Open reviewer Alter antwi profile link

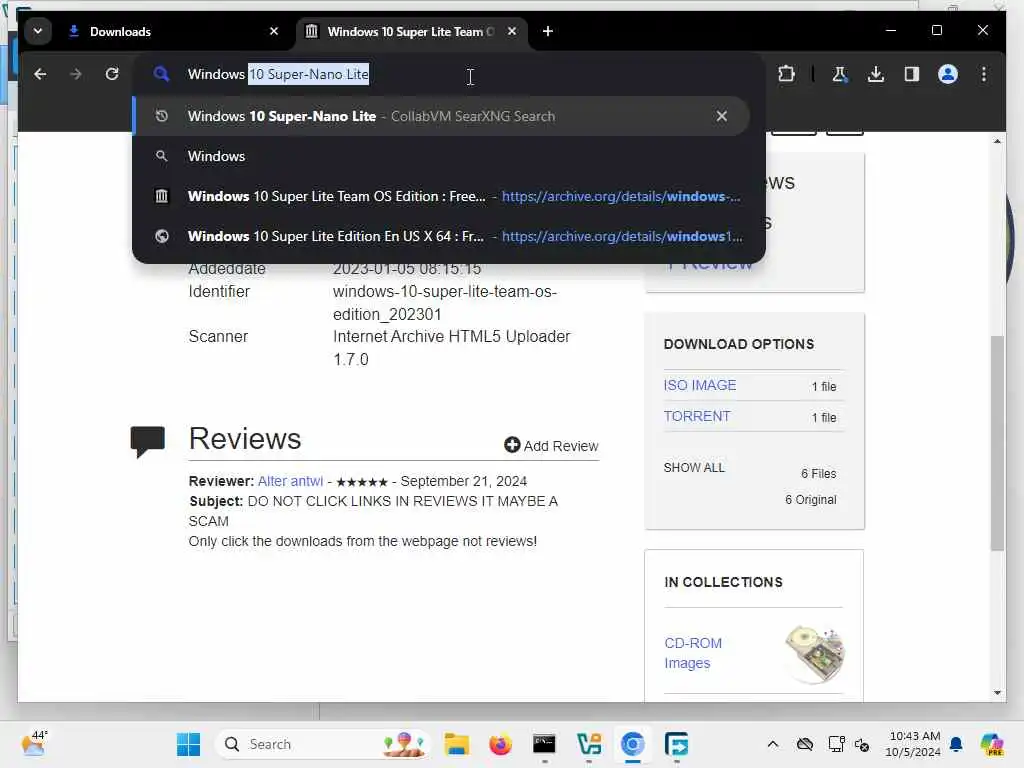click(290, 481)
